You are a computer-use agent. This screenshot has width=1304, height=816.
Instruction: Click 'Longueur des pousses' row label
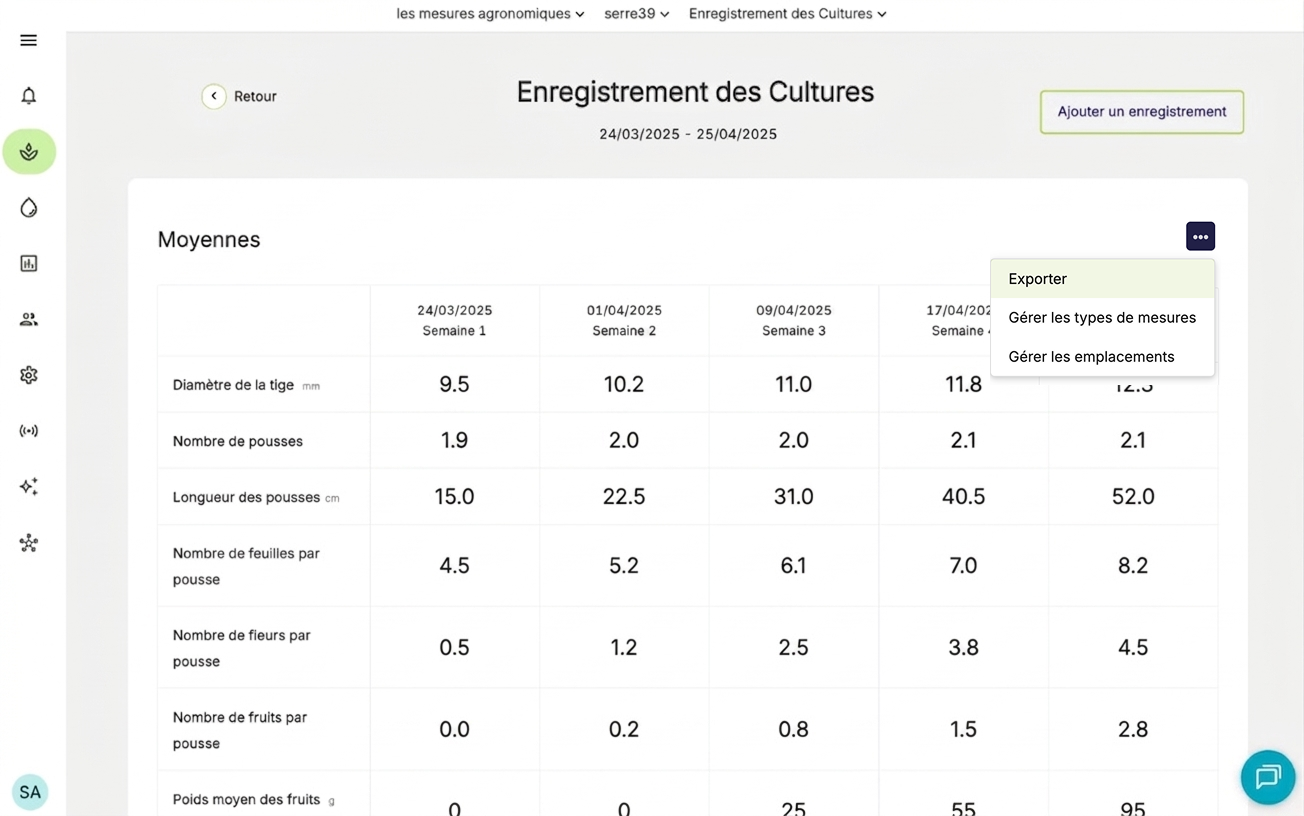246,497
